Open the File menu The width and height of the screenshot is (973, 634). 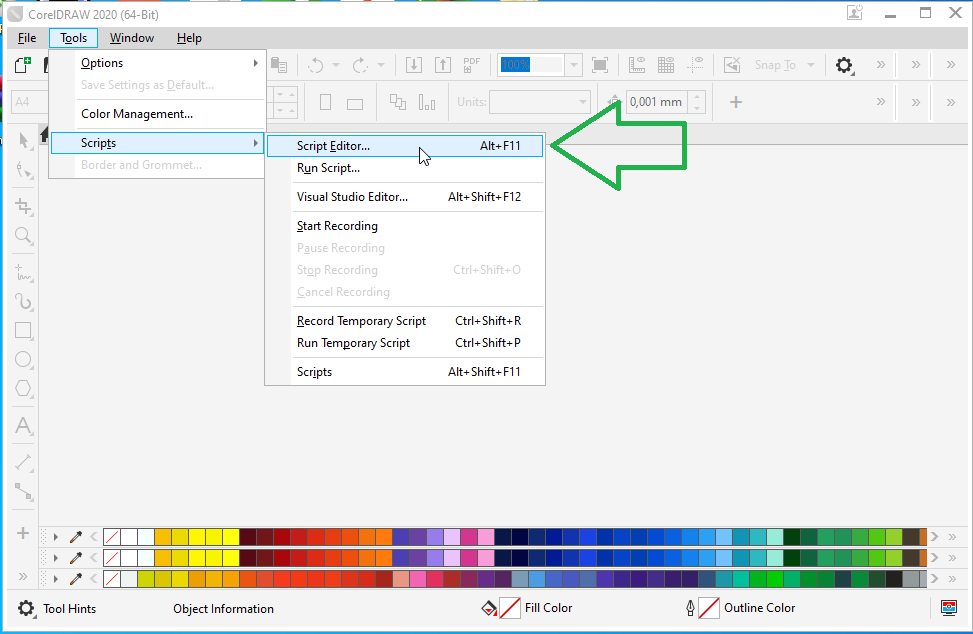(x=27, y=38)
